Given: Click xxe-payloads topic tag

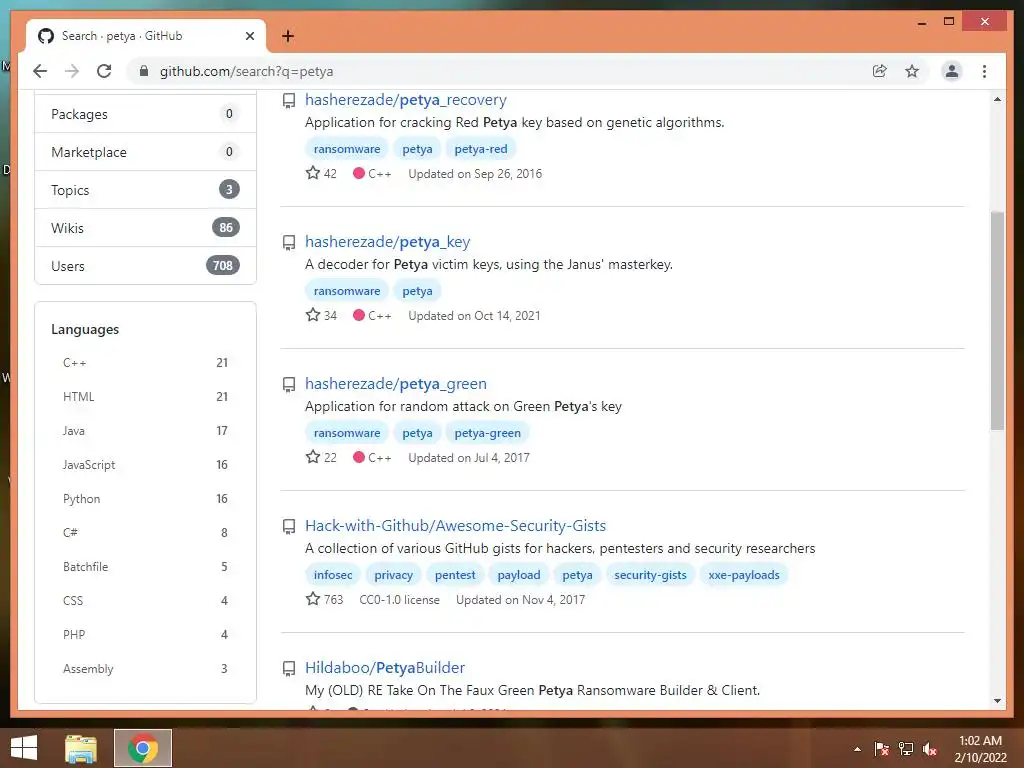Looking at the screenshot, I should click(x=744, y=575).
